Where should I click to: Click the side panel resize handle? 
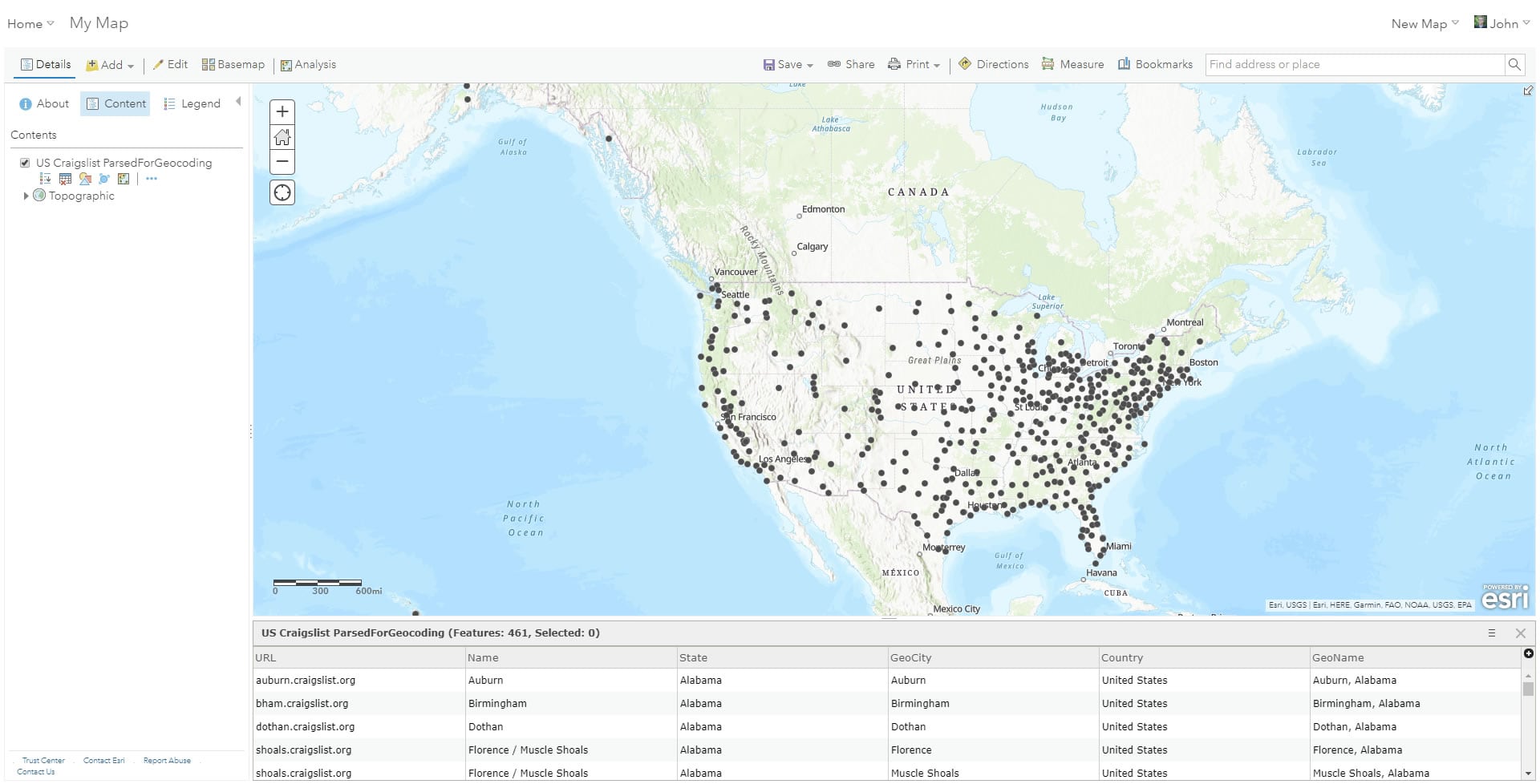click(x=250, y=431)
